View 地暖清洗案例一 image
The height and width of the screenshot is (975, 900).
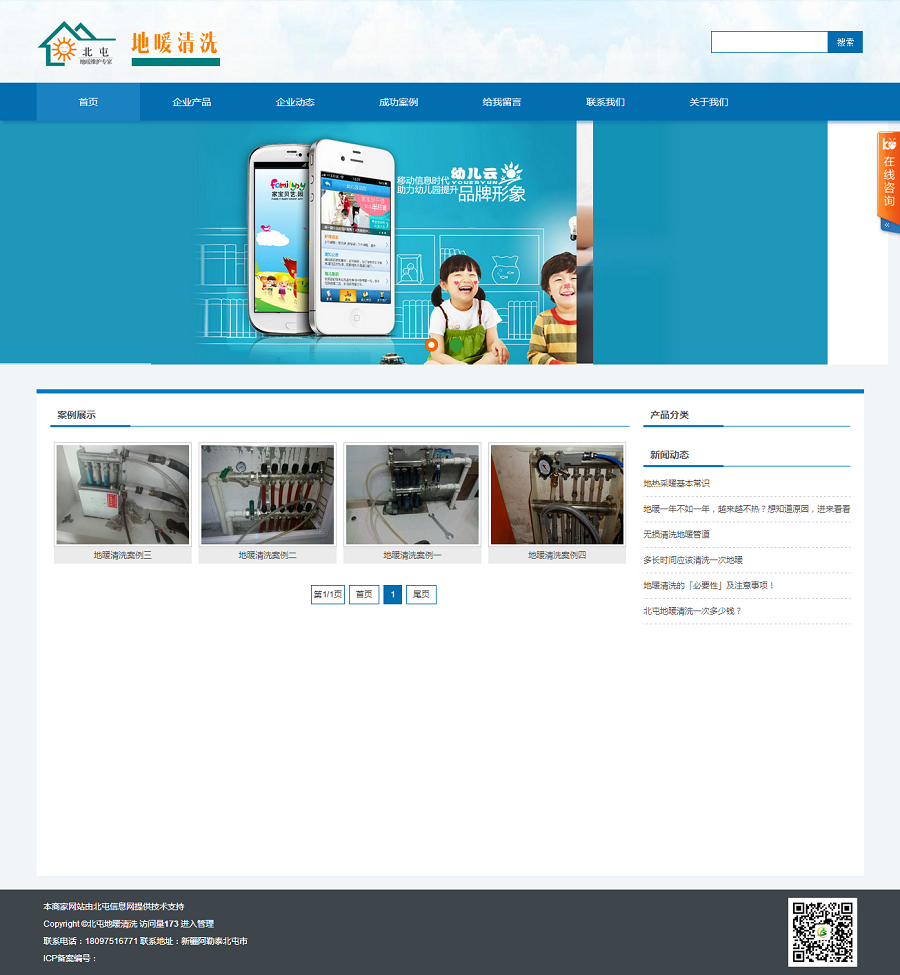click(412, 495)
